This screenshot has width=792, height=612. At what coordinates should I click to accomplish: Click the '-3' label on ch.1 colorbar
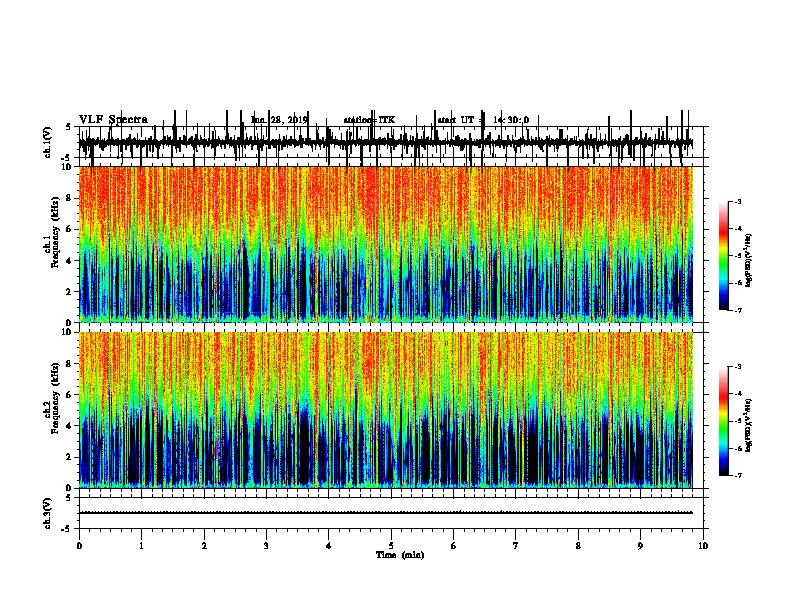[737, 202]
